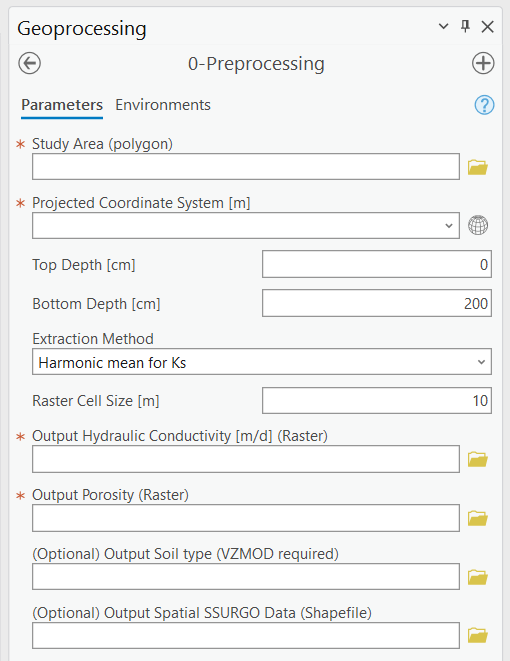
Task: Close the Geoprocessing pane
Action: click(x=488, y=27)
